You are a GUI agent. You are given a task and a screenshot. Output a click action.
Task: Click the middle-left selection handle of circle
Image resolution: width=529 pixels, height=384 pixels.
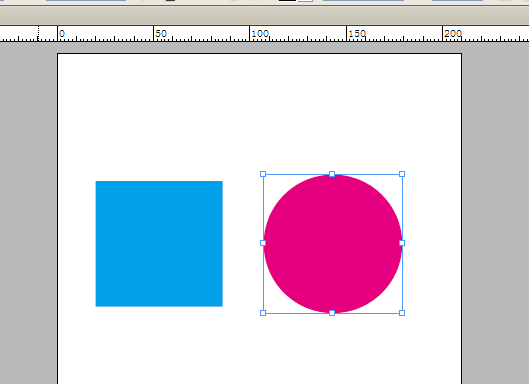coord(263,243)
